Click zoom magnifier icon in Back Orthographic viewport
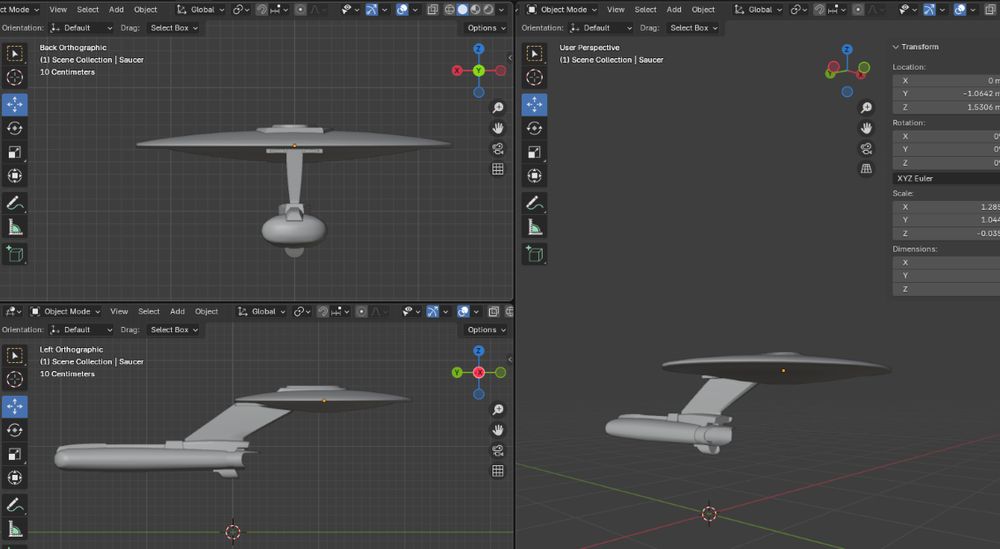 [498, 108]
